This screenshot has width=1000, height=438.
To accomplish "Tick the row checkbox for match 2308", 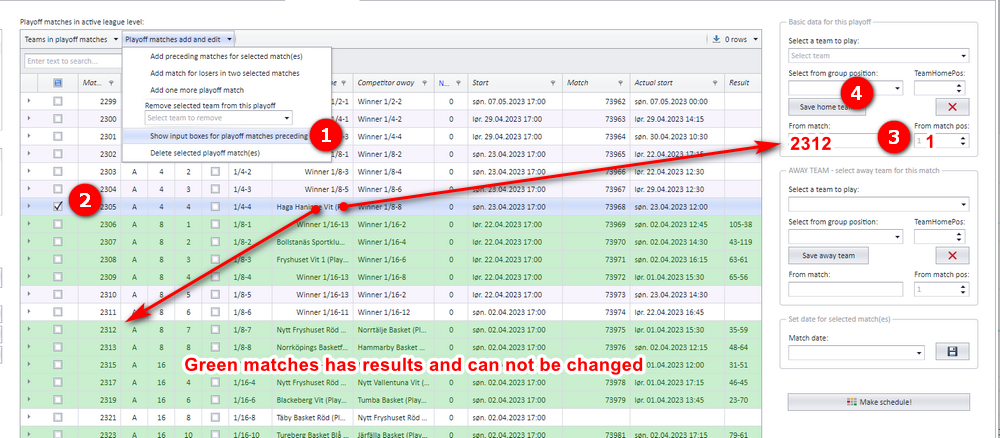I will [57, 259].
